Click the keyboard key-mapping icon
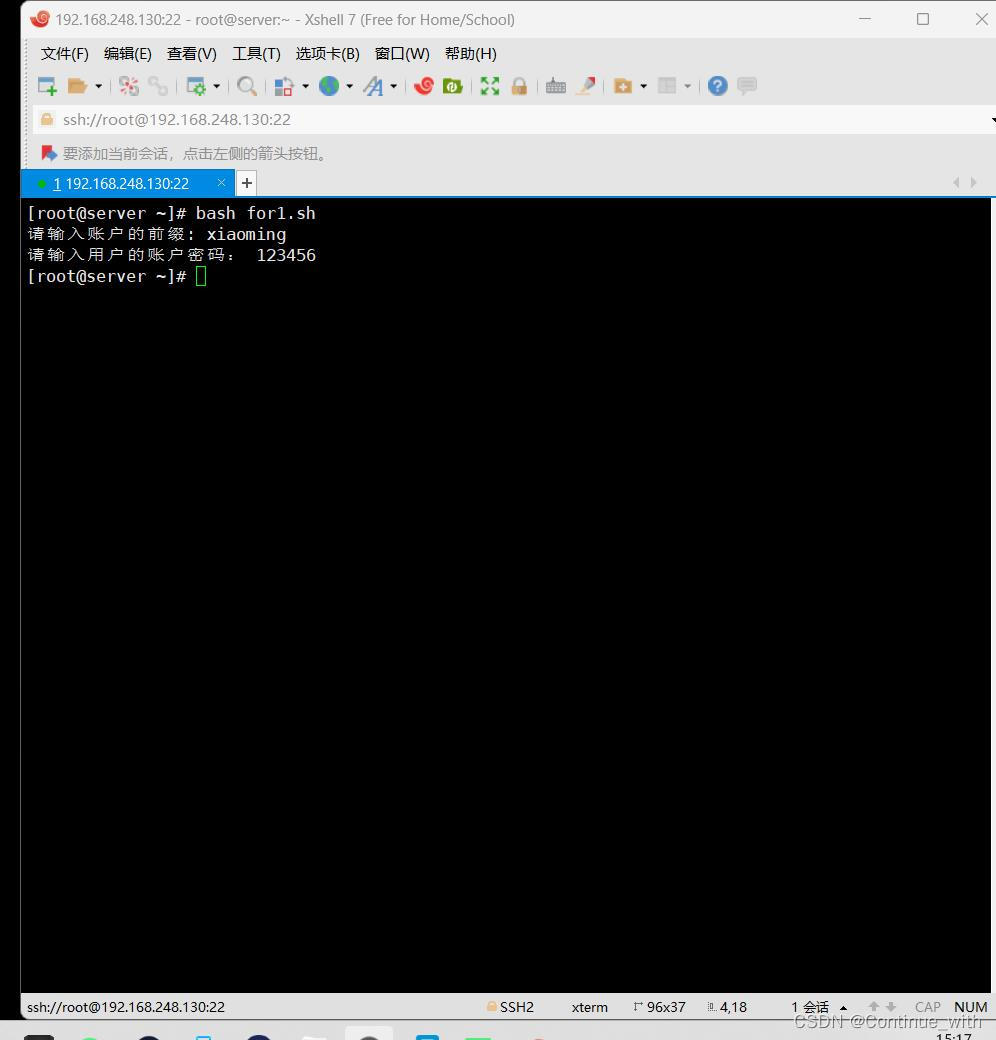 pyautogui.click(x=556, y=86)
